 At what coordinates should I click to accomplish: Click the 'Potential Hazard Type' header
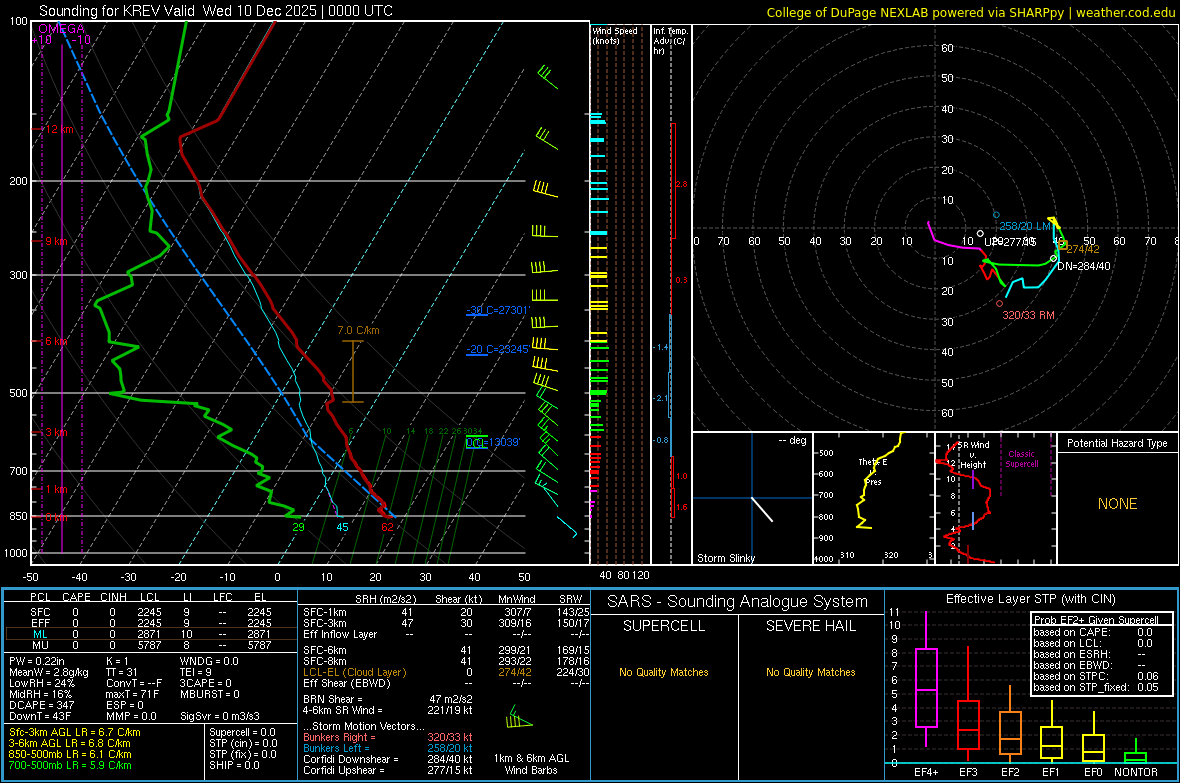(x=1117, y=443)
